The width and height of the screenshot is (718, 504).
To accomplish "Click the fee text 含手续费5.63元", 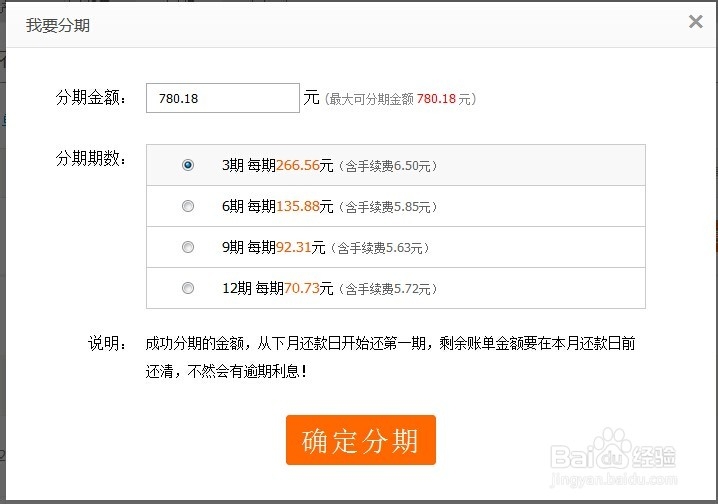I will coord(380,248).
